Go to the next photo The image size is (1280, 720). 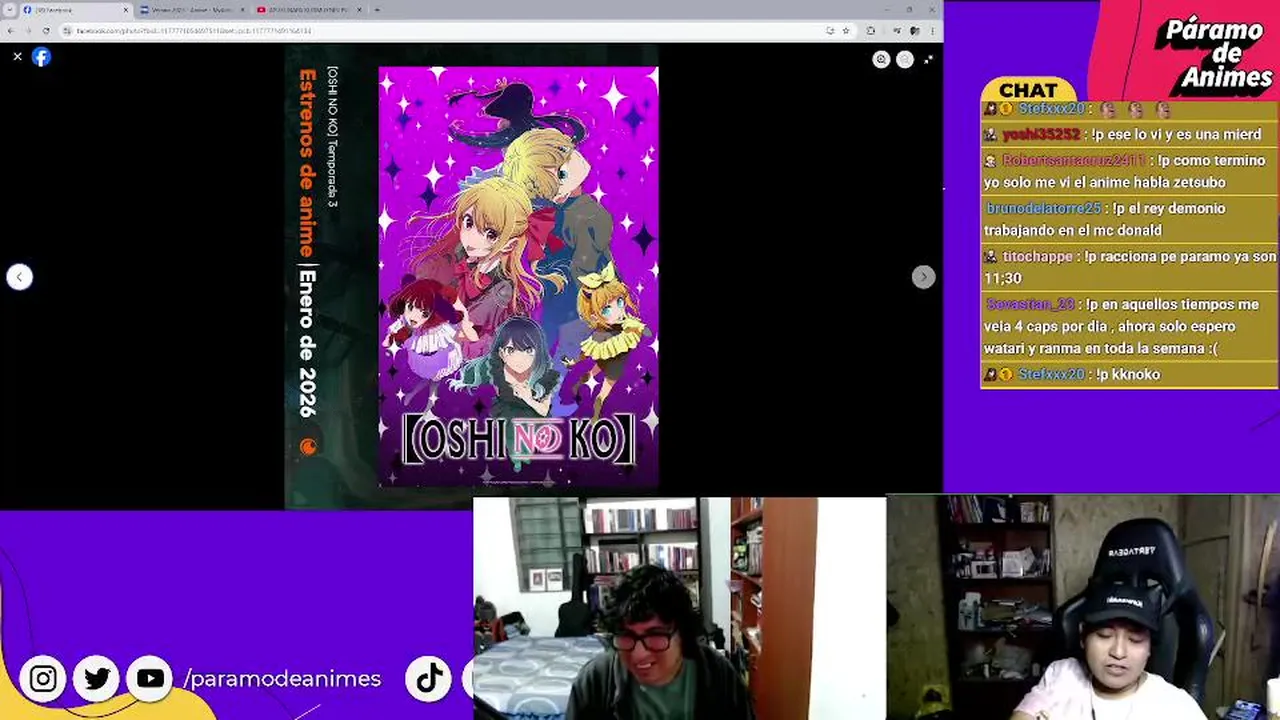pos(923,277)
